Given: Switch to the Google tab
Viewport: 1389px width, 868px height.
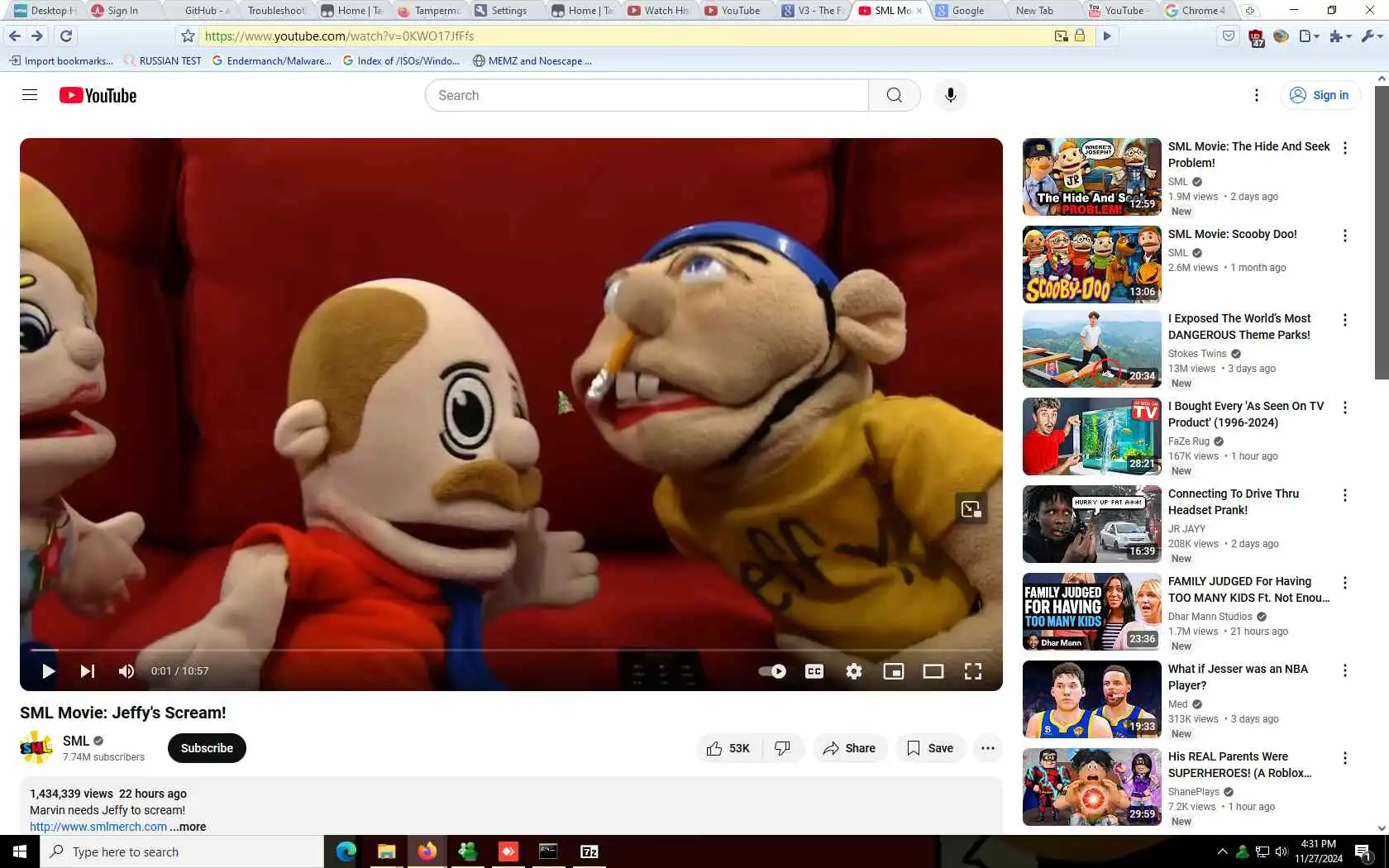Looking at the screenshot, I should 967,11.
